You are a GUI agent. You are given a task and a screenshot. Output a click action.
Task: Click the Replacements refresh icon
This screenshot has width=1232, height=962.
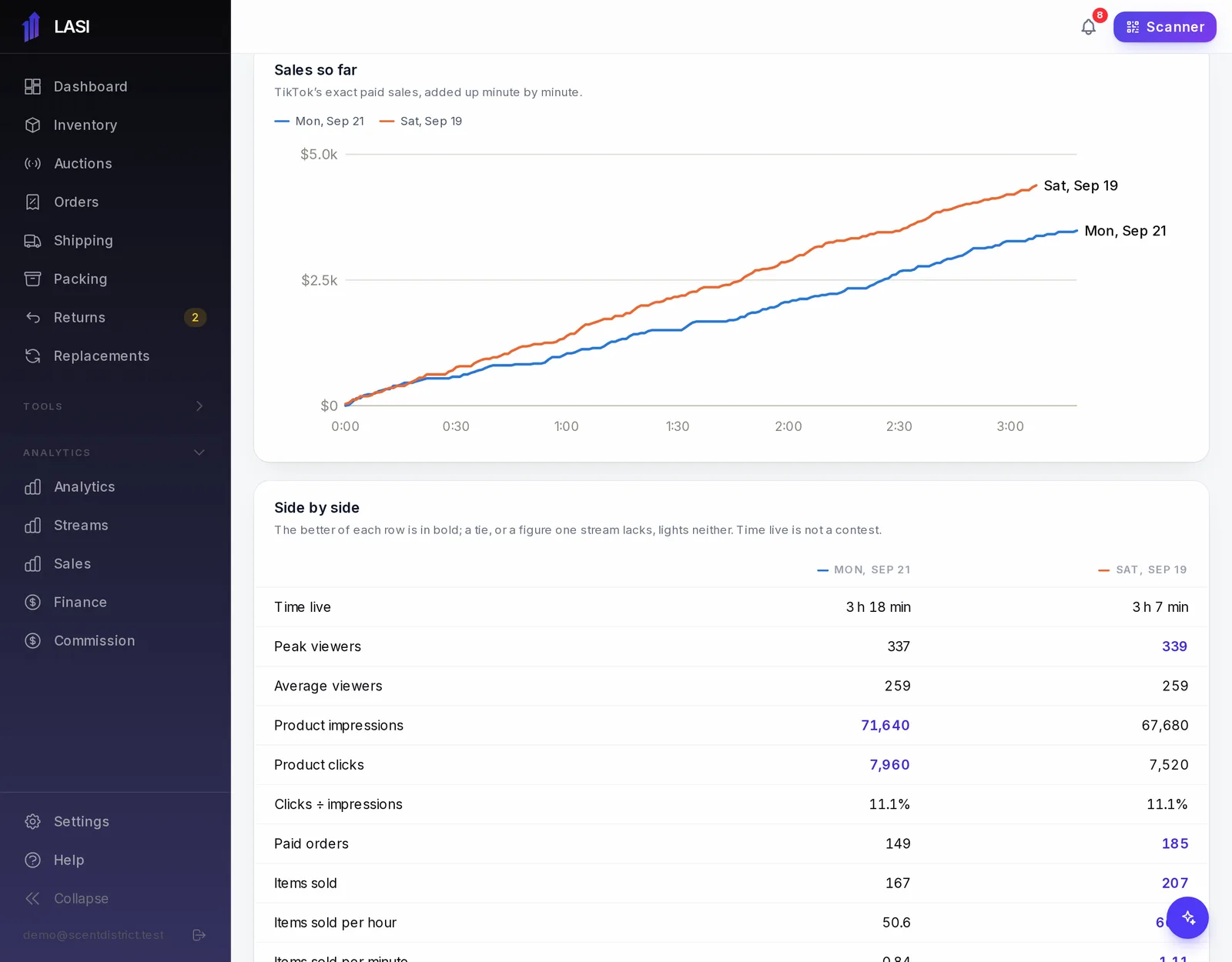(32, 356)
